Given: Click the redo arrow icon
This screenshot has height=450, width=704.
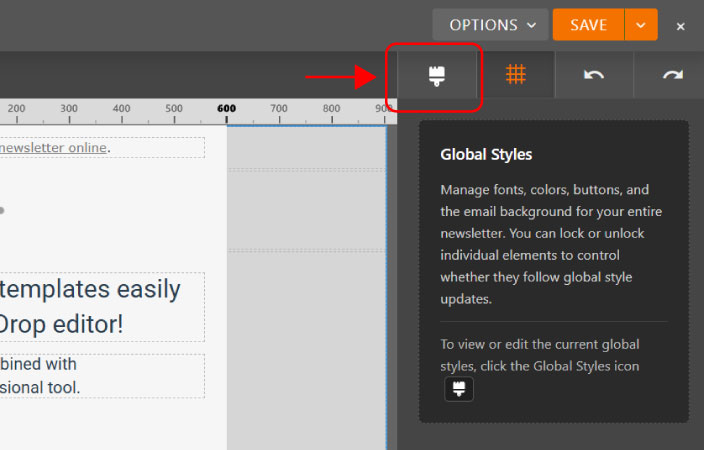Looking at the screenshot, I should (672, 76).
